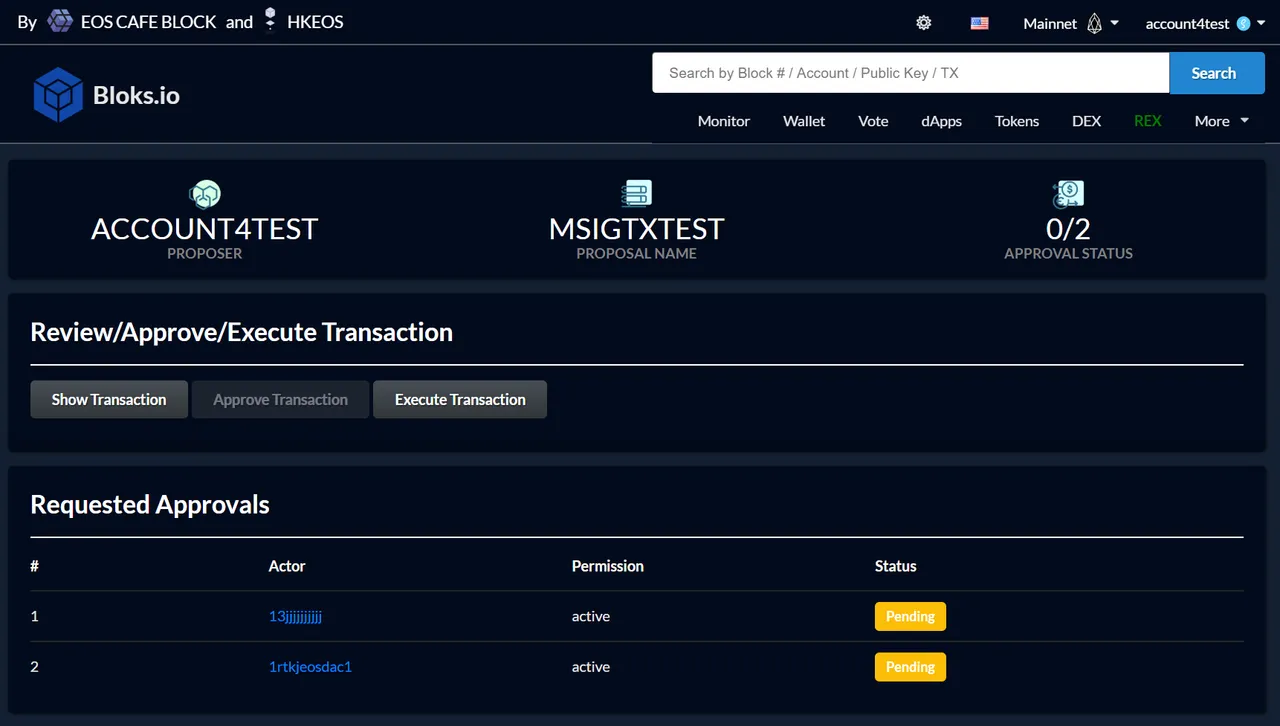Click the proposer icon above ACCOUNT4TEST
This screenshot has height=726, width=1280.
(205, 193)
